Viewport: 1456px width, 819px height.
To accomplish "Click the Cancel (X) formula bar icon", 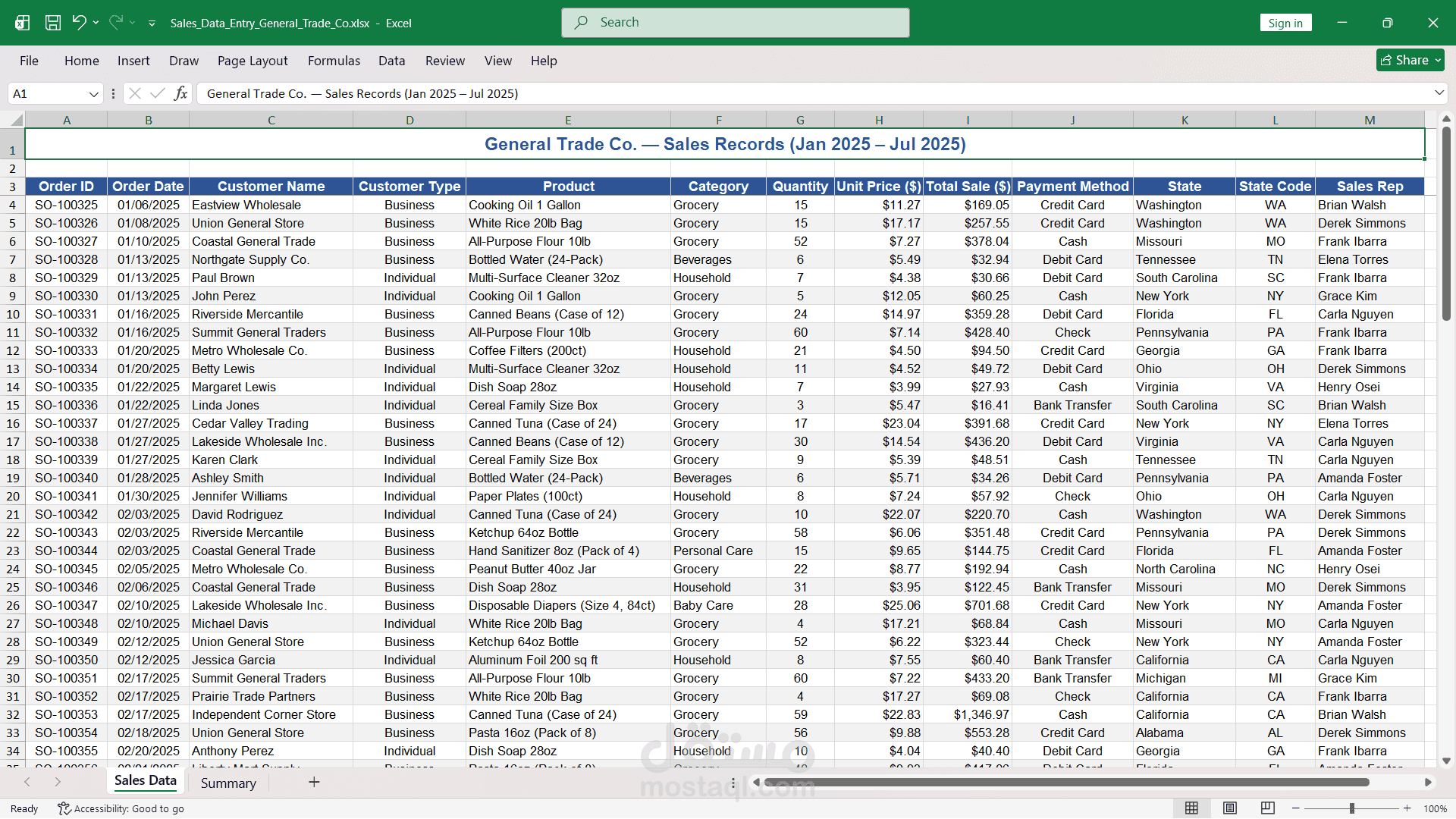I will click(x=135, y=93).
